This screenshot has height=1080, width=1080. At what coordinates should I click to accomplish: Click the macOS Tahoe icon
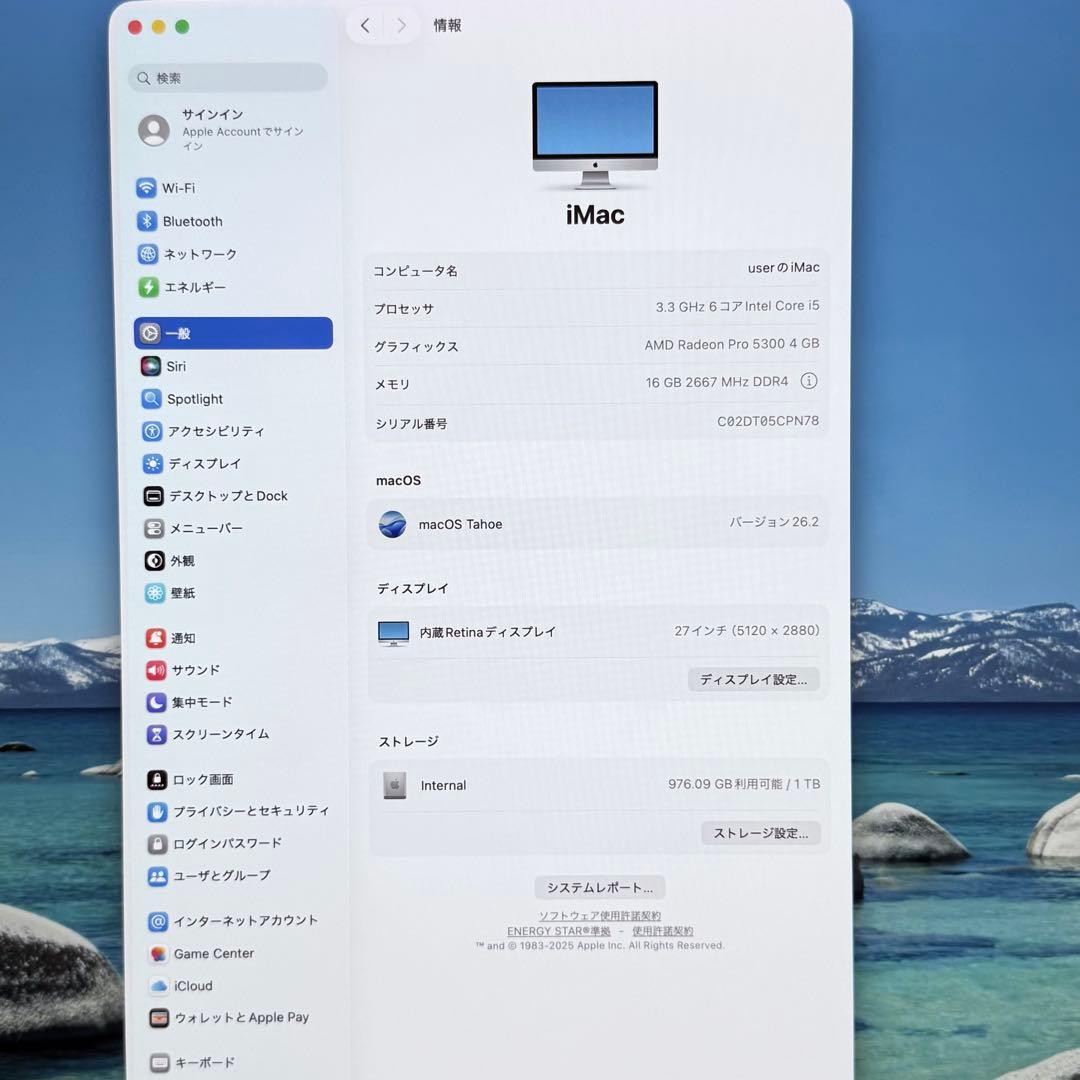[x=393, y=524]
